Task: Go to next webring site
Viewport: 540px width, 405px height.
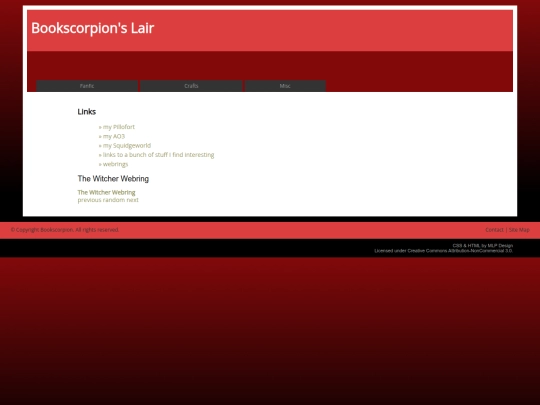Action: pos(132,200)
